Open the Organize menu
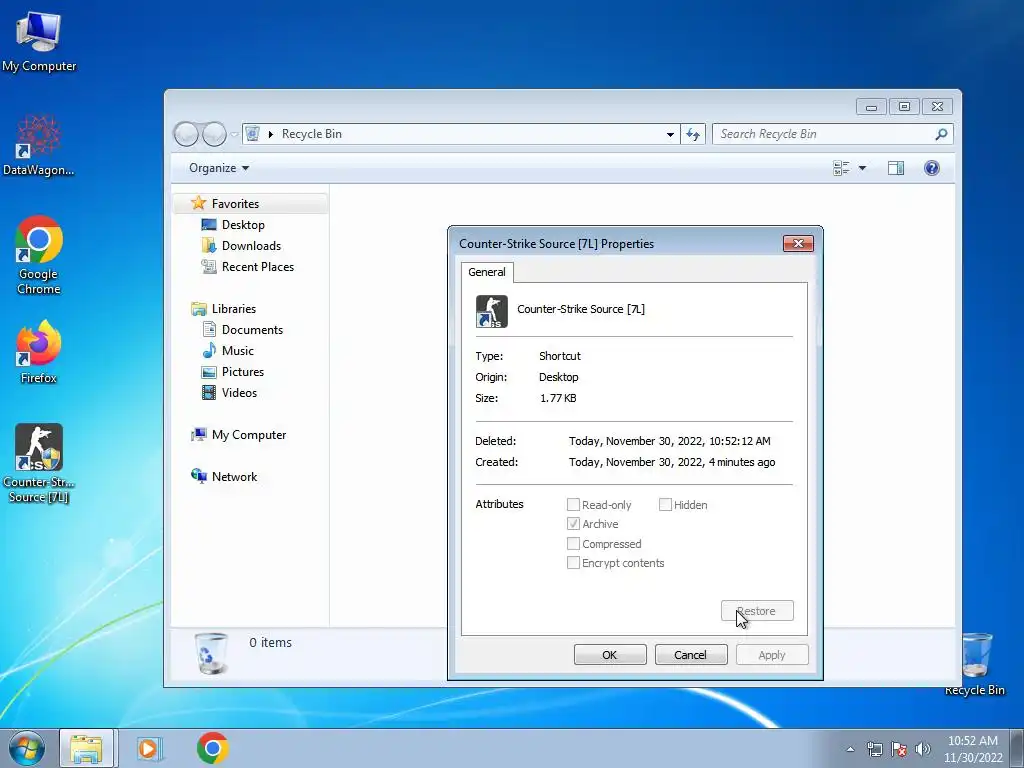1024x768 pixels. [x=219, y=168]
